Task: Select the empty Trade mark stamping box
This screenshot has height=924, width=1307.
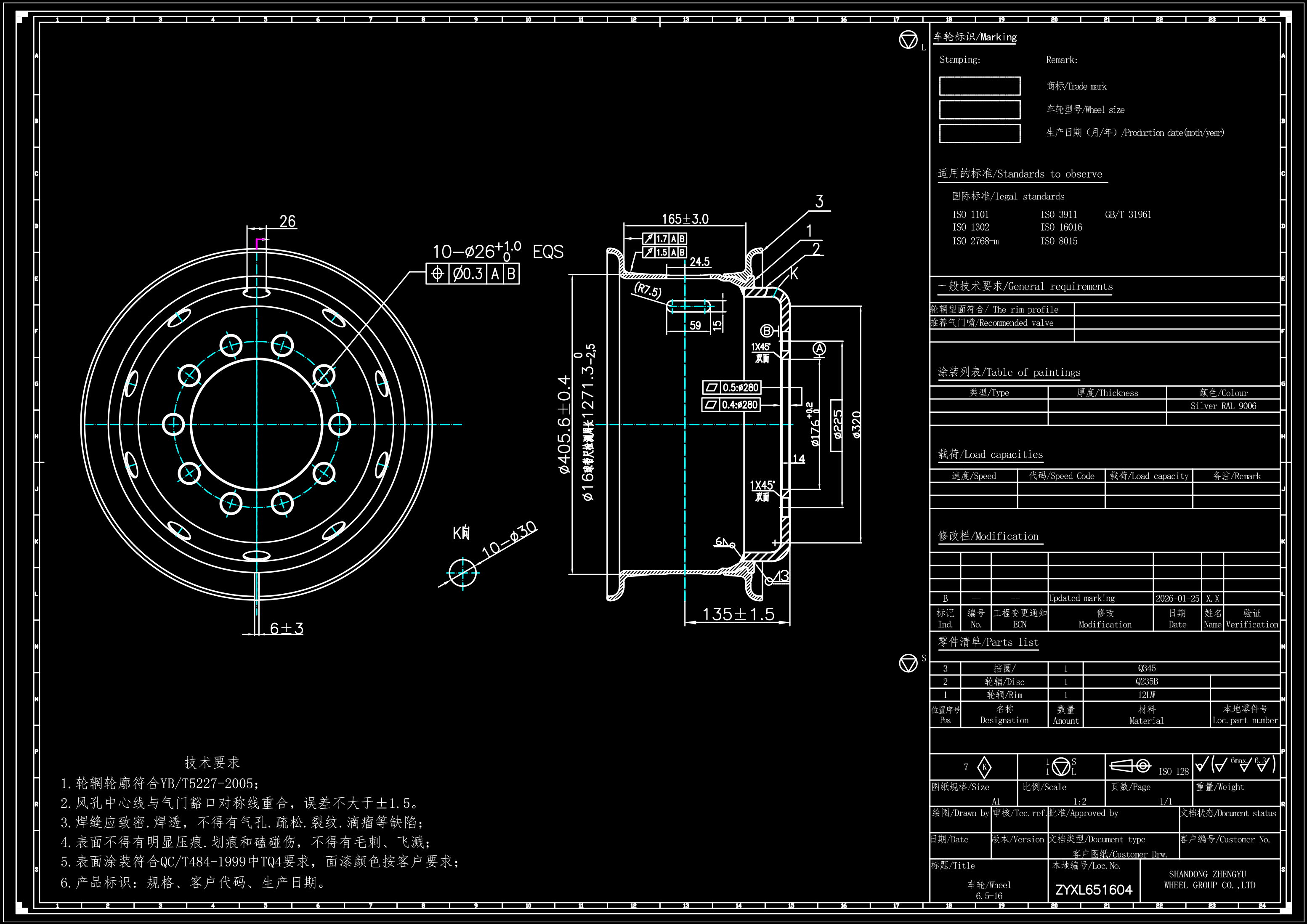Action: [x=979, y=86]
